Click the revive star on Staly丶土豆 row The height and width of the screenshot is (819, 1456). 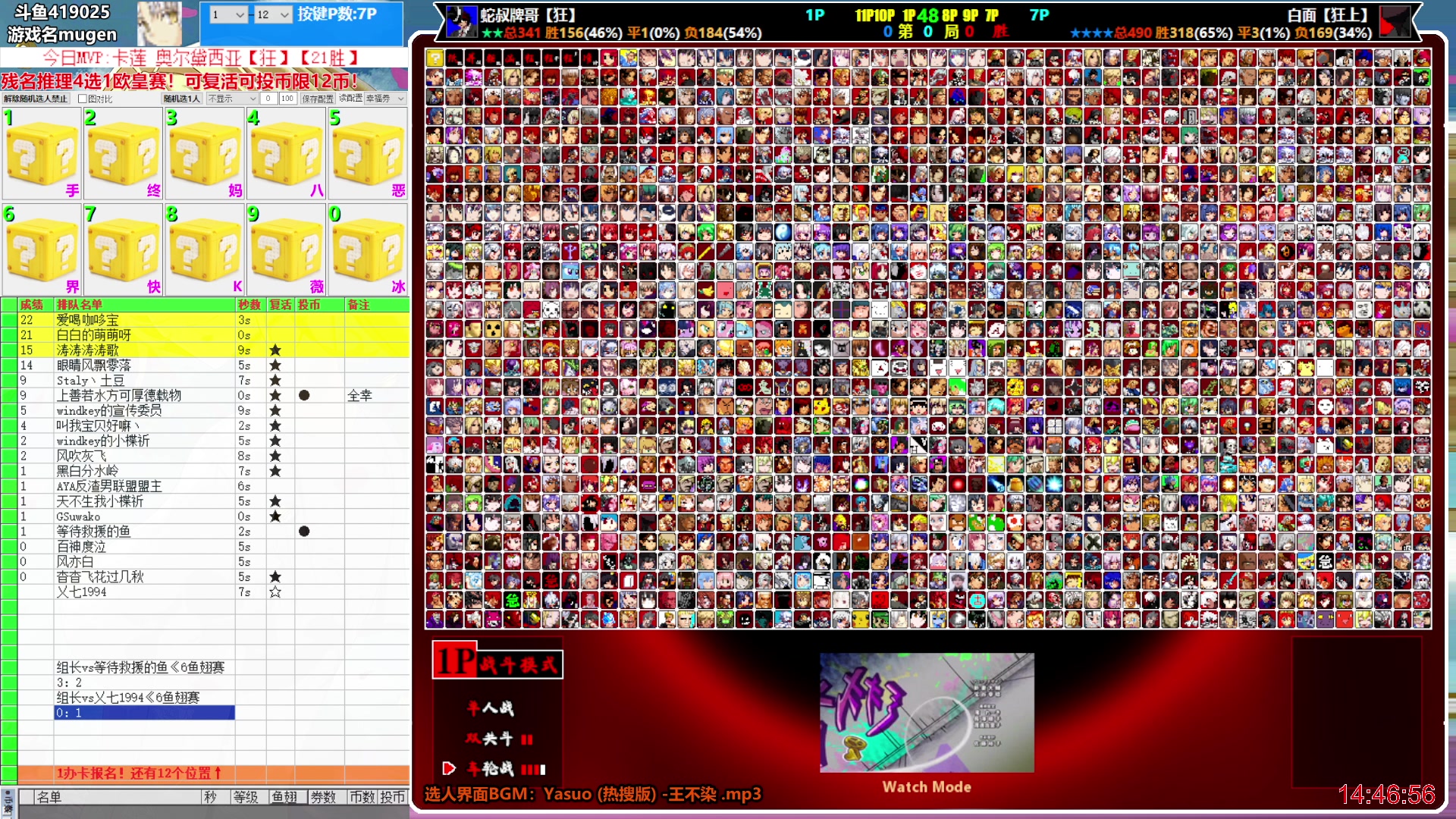[275, 380]
